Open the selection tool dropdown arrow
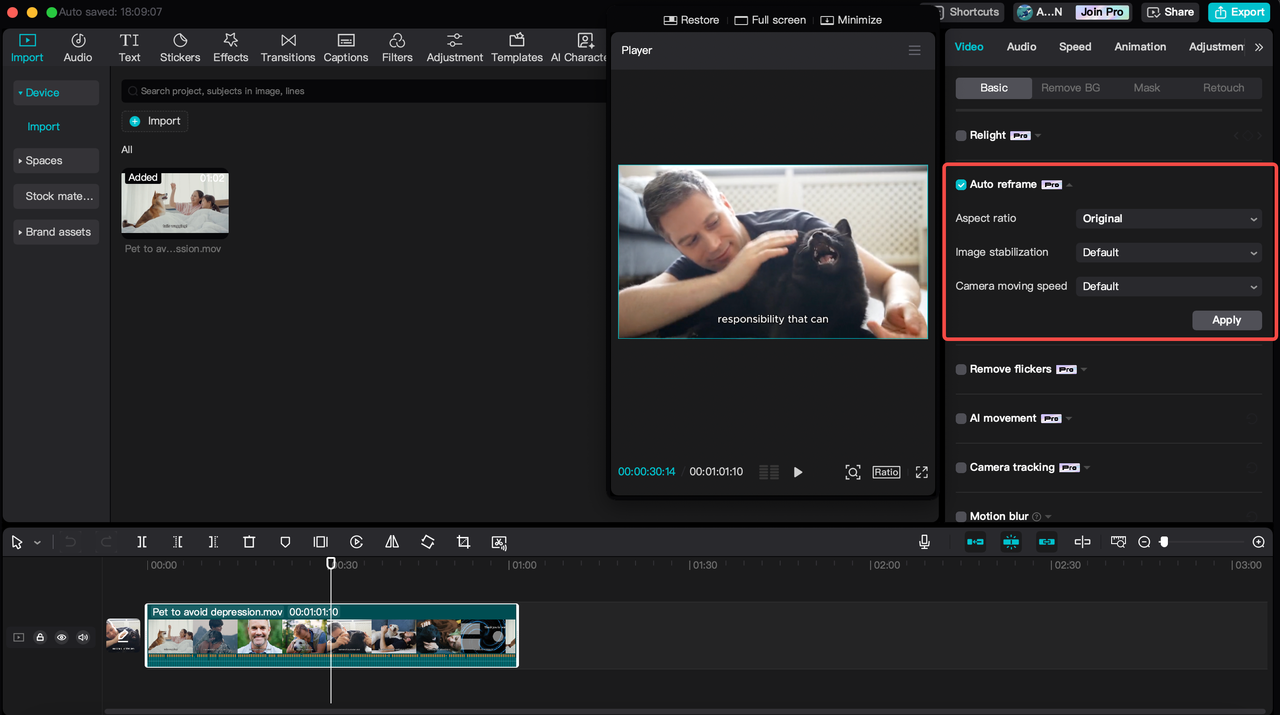Viewport: 1280px width, 715px height. tap(38, 543)
